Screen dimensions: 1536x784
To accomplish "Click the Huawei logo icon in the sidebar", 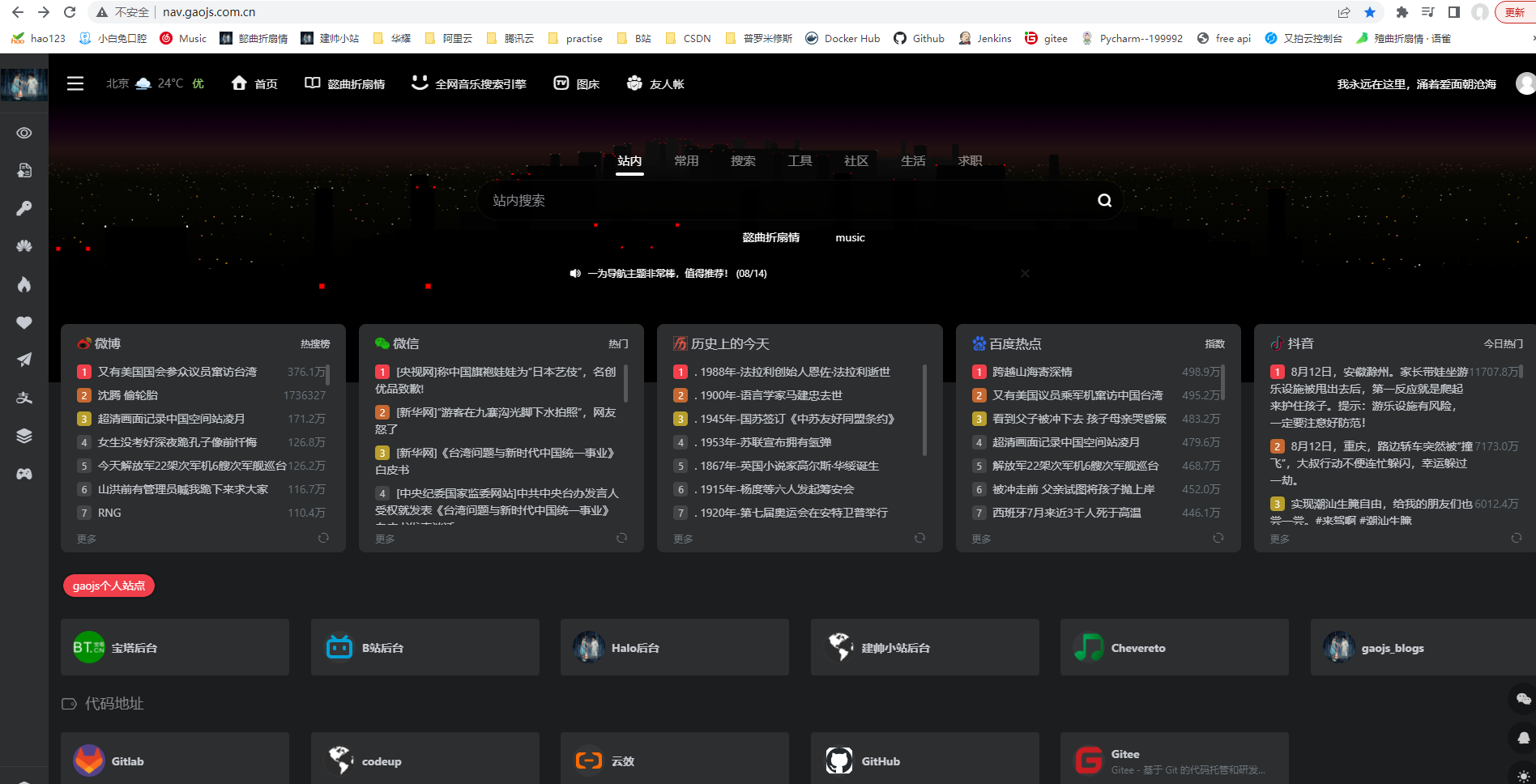I will pos(24,246).
